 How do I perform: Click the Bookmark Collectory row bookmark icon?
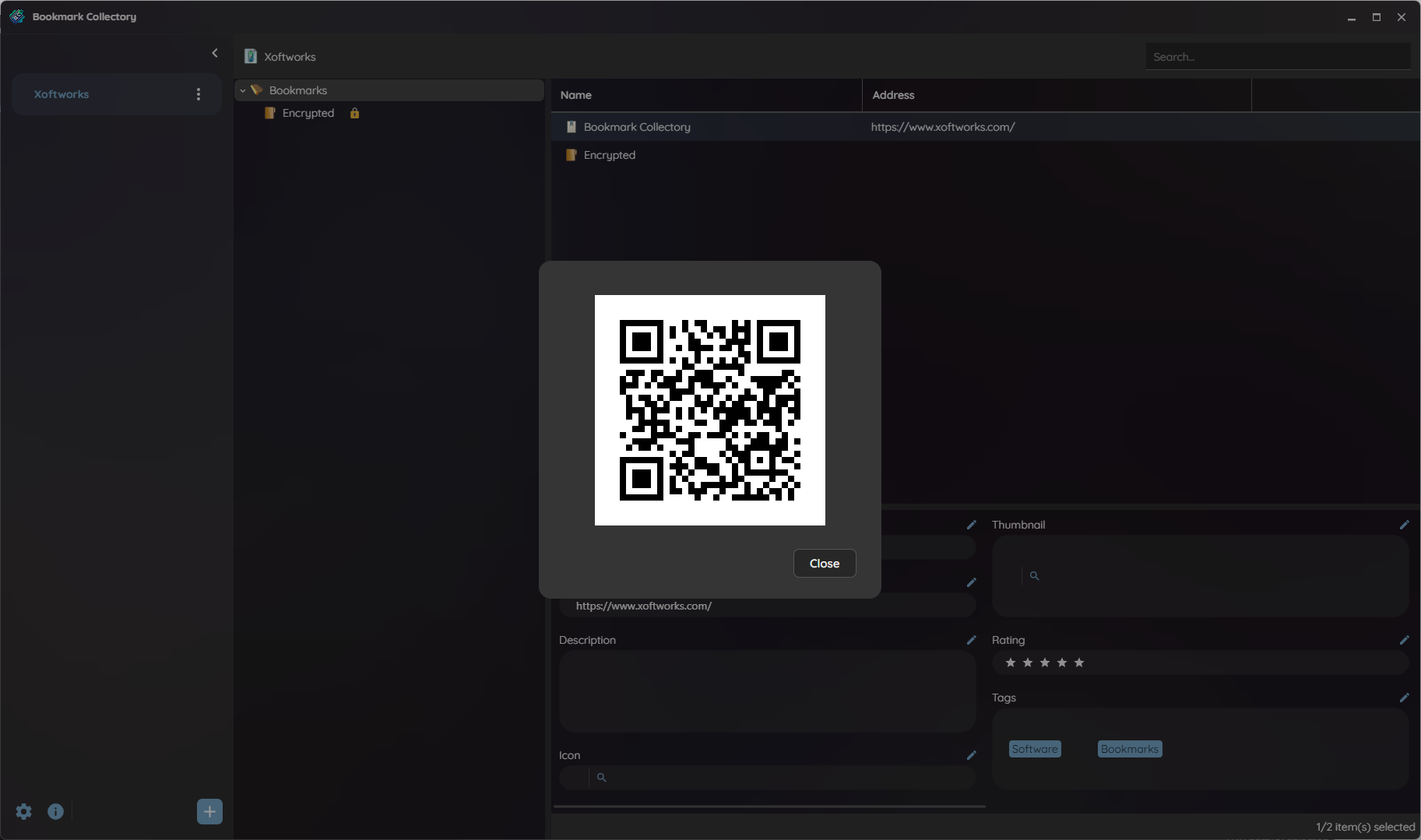click(x=572, y=127)
